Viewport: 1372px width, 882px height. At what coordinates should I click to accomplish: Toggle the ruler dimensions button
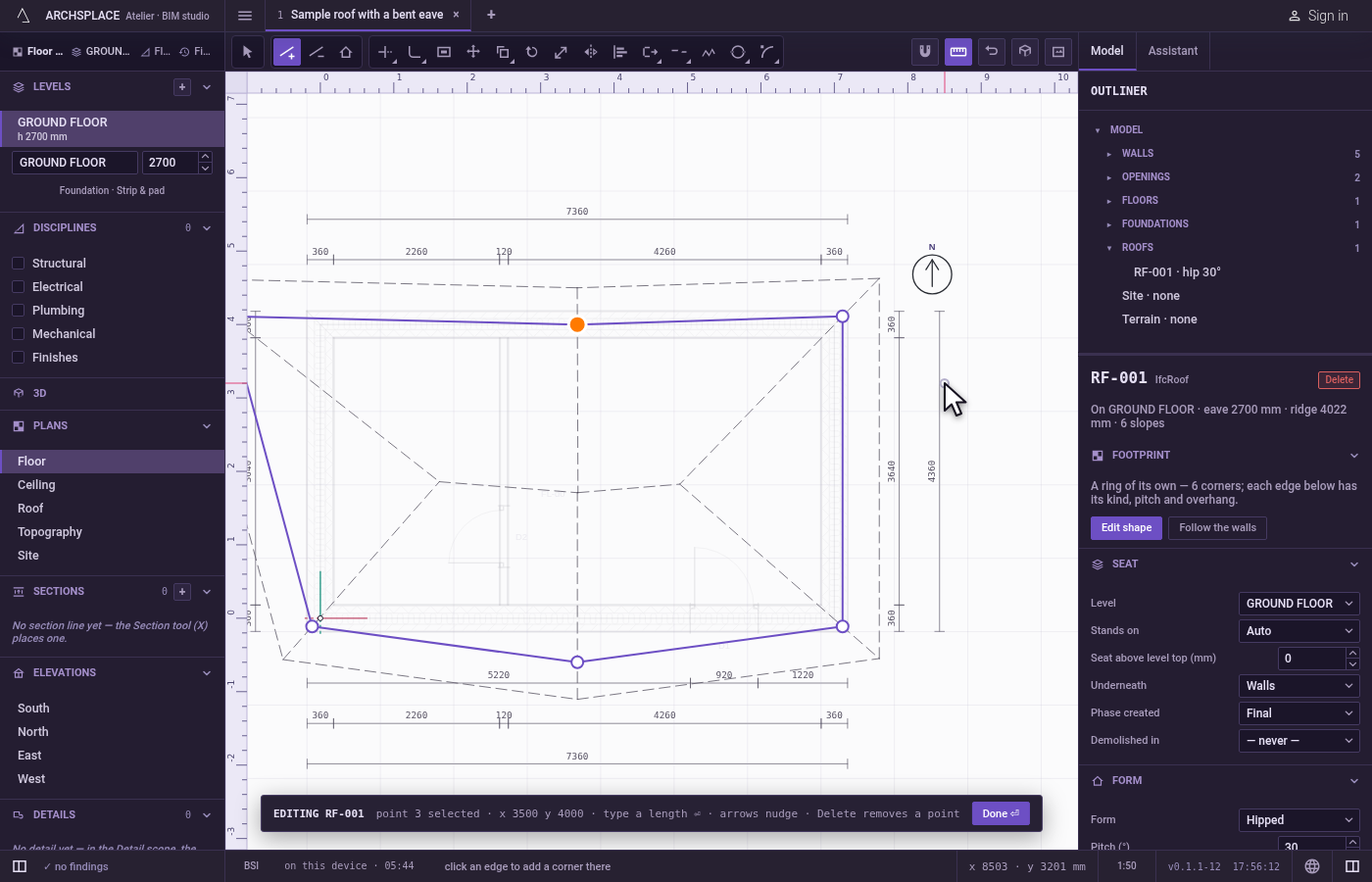(x=958, y=52)
